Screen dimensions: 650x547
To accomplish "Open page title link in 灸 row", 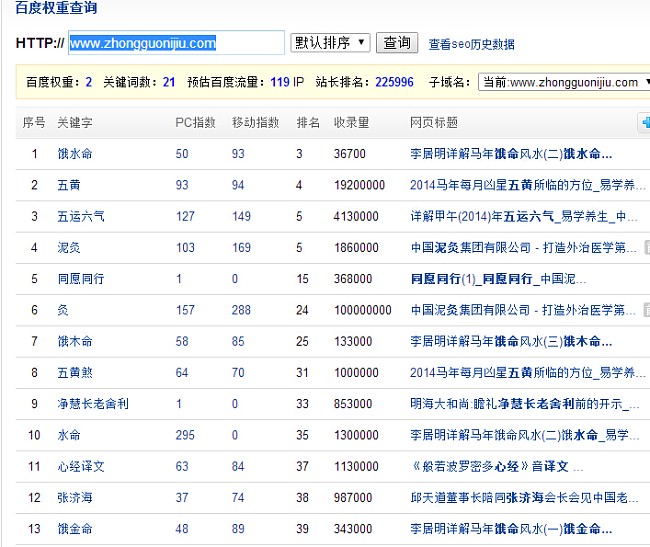I will (x=523, y=310).
